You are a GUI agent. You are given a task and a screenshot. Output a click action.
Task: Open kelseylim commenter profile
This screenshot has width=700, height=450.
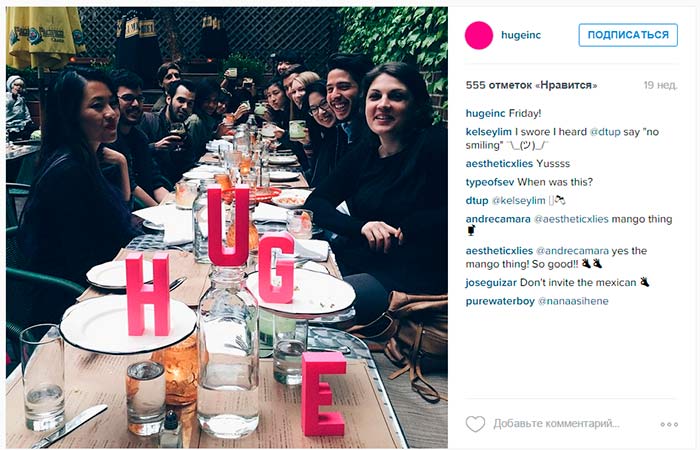pos(488,132)
